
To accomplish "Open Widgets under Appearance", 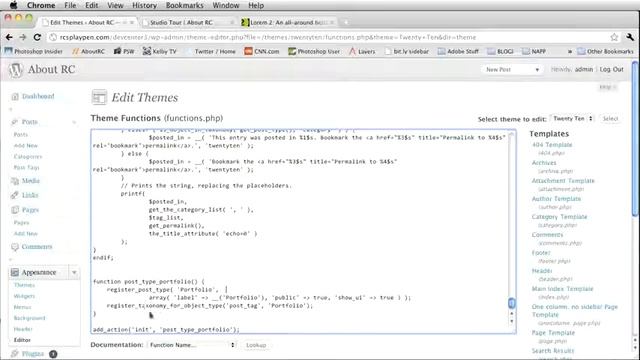I will (x=24, y=296).
